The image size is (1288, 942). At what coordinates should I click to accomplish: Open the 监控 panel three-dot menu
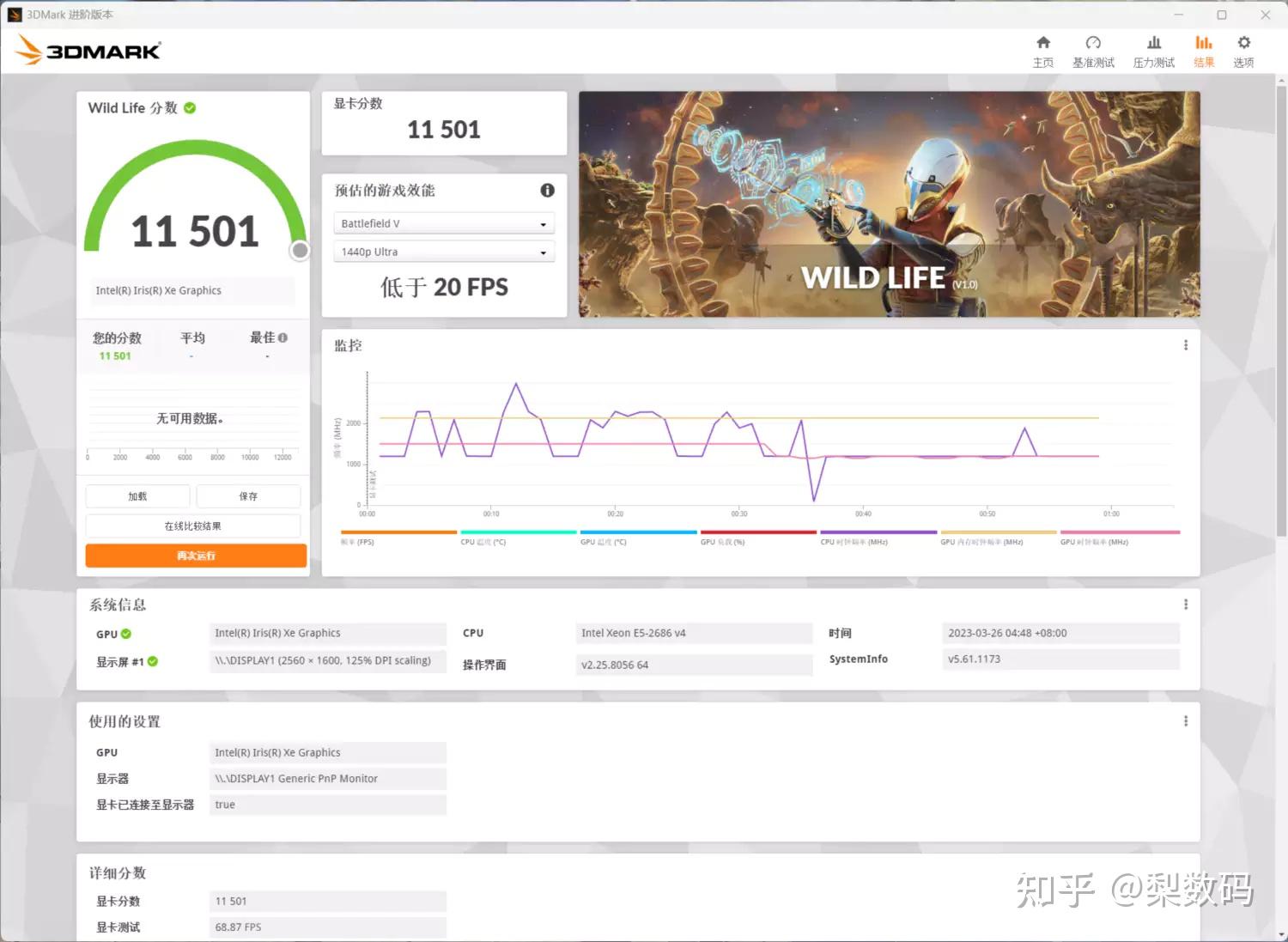[1186, 345]
